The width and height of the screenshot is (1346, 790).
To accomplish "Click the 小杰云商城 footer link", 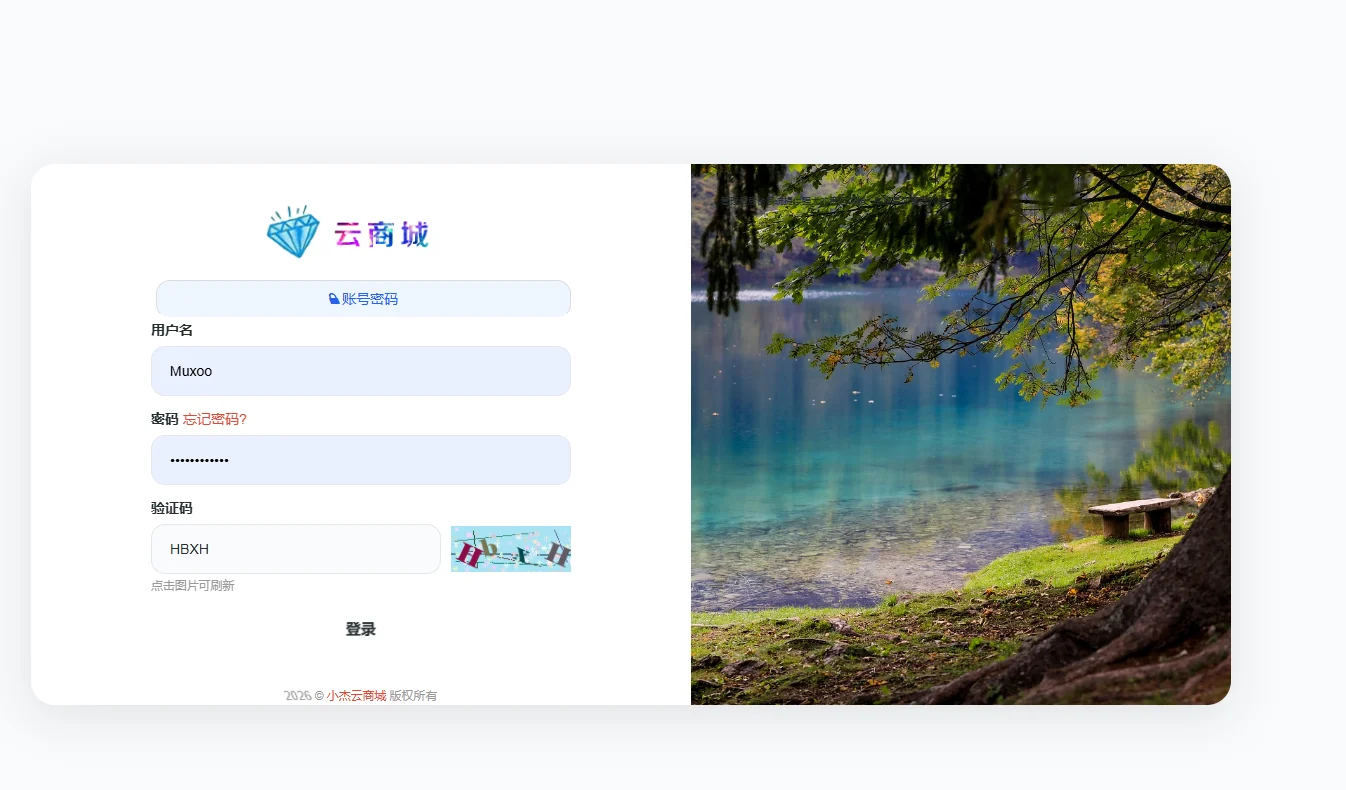I will point(357,695).
